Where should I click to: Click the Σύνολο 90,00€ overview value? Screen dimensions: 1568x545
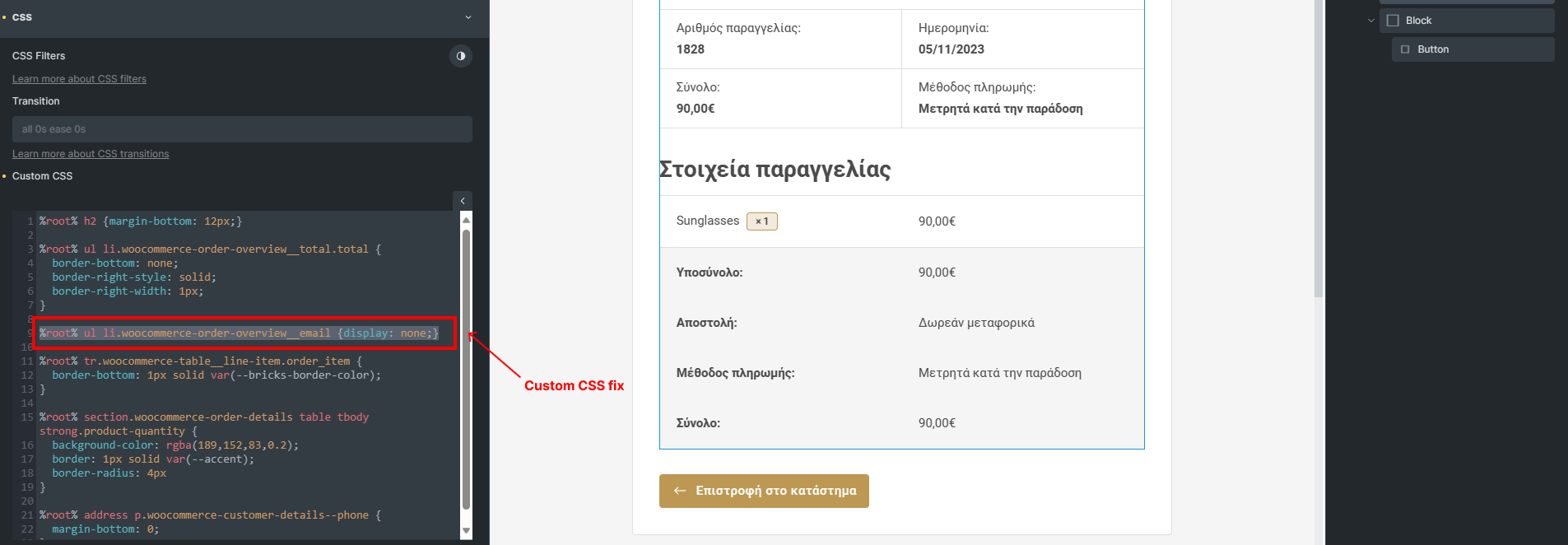696,109
